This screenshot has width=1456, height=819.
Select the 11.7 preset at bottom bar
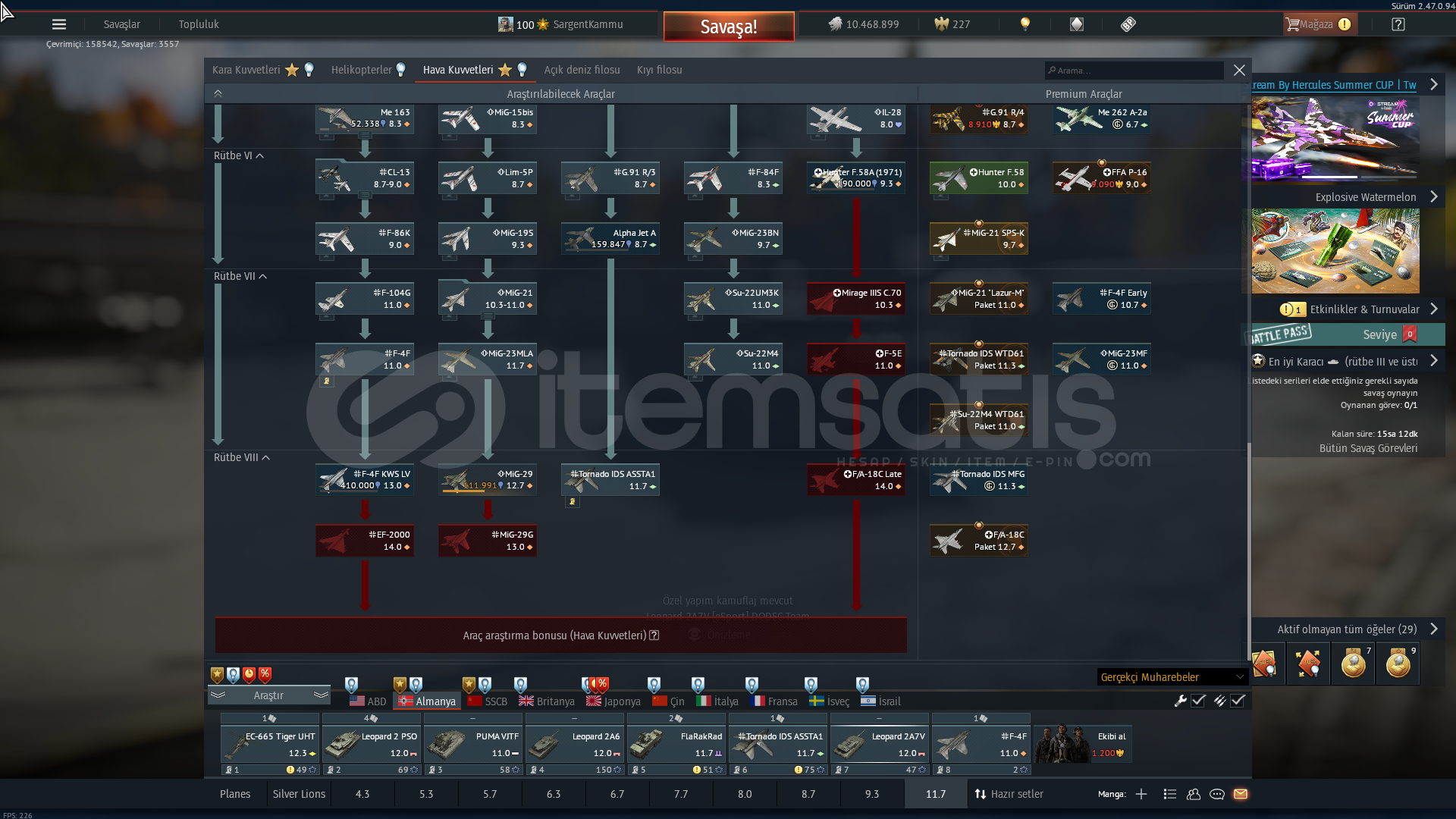coord(936,794)
